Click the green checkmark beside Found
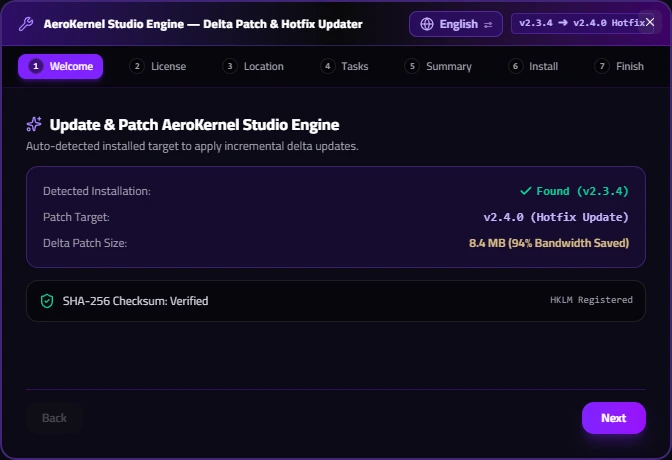672x460 pixels. [526, 191]
